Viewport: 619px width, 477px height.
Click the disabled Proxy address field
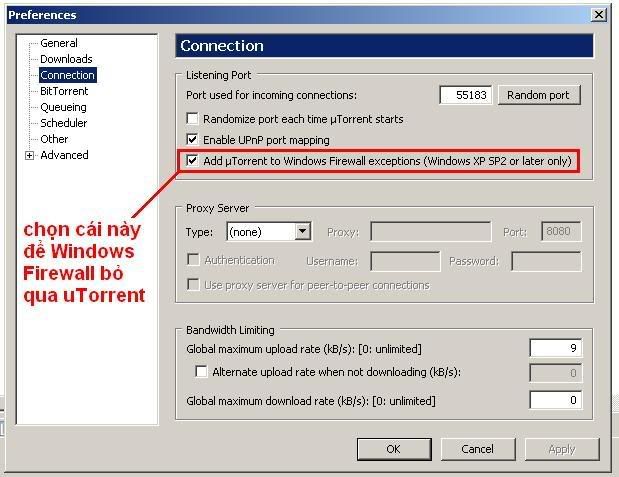tap(431, 231)
